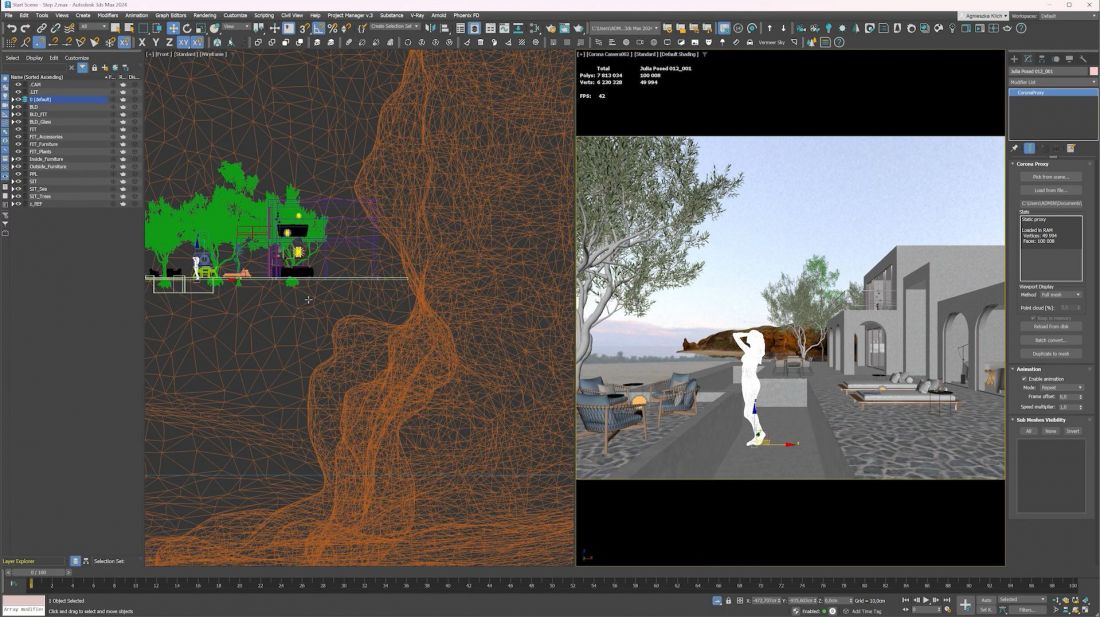
Task: Collapse the Corona Proxy rollout
Action: pos(1032,163)
